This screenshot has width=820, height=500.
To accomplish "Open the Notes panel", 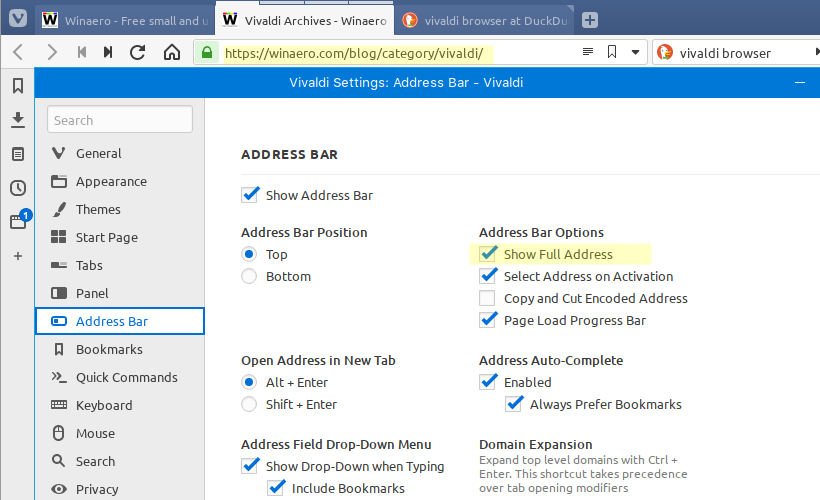I will pos(18,154).
